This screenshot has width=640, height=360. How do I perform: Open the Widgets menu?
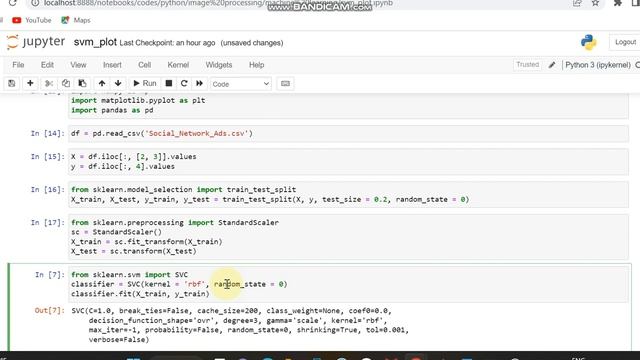point(218,65)
